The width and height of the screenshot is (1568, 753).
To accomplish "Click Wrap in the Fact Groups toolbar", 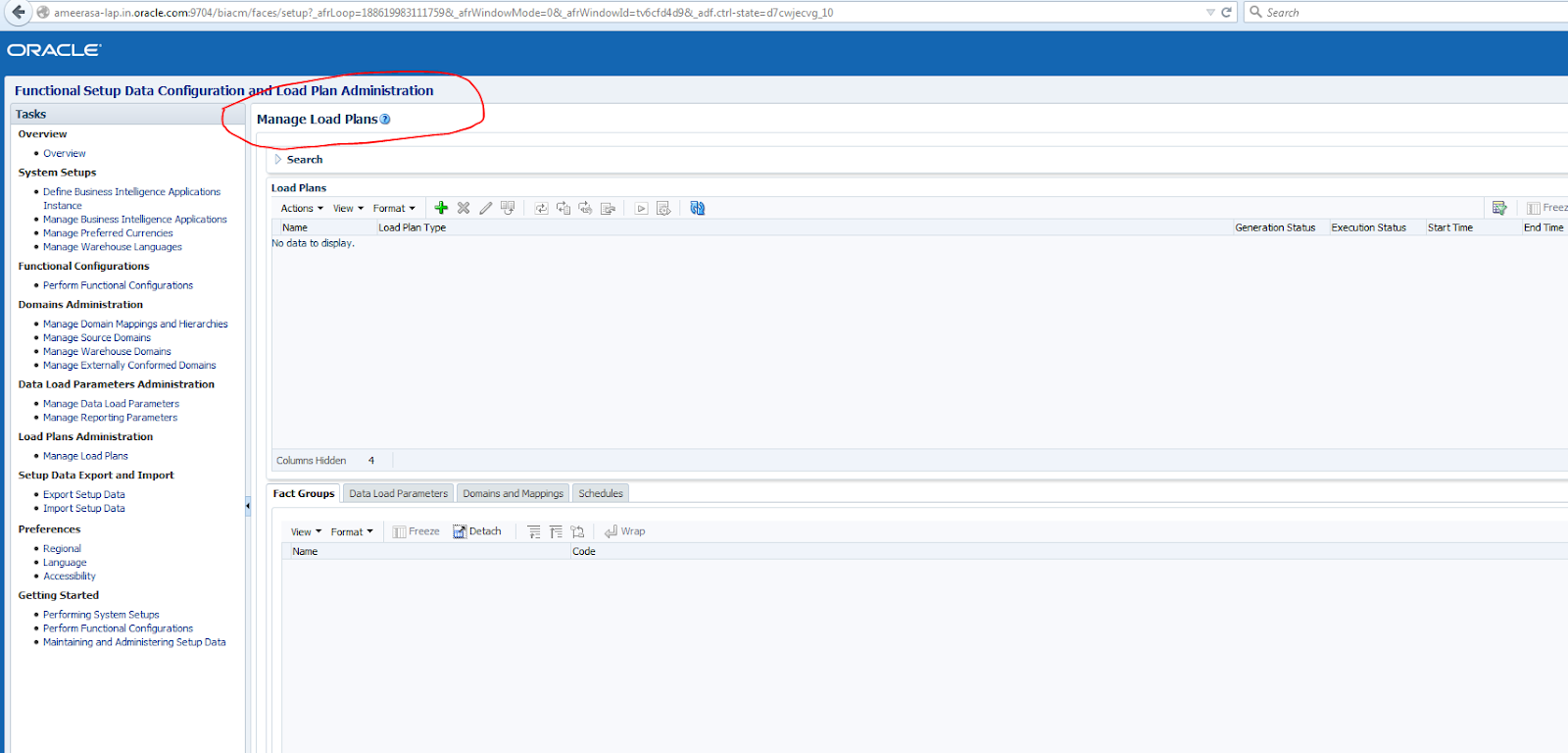I will tap(624, 531).
